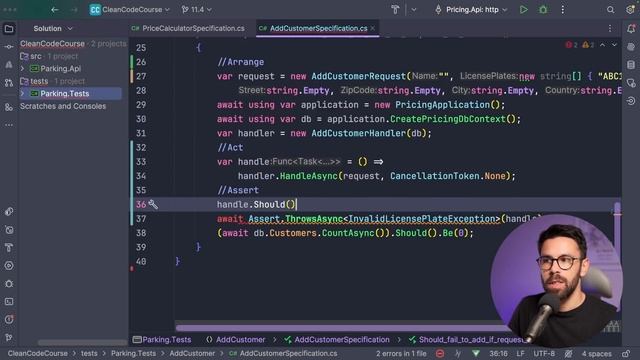Viewport: 640px width, 360px height.
Task: Open the Solution view dropdown
Action: click(53, 29)
